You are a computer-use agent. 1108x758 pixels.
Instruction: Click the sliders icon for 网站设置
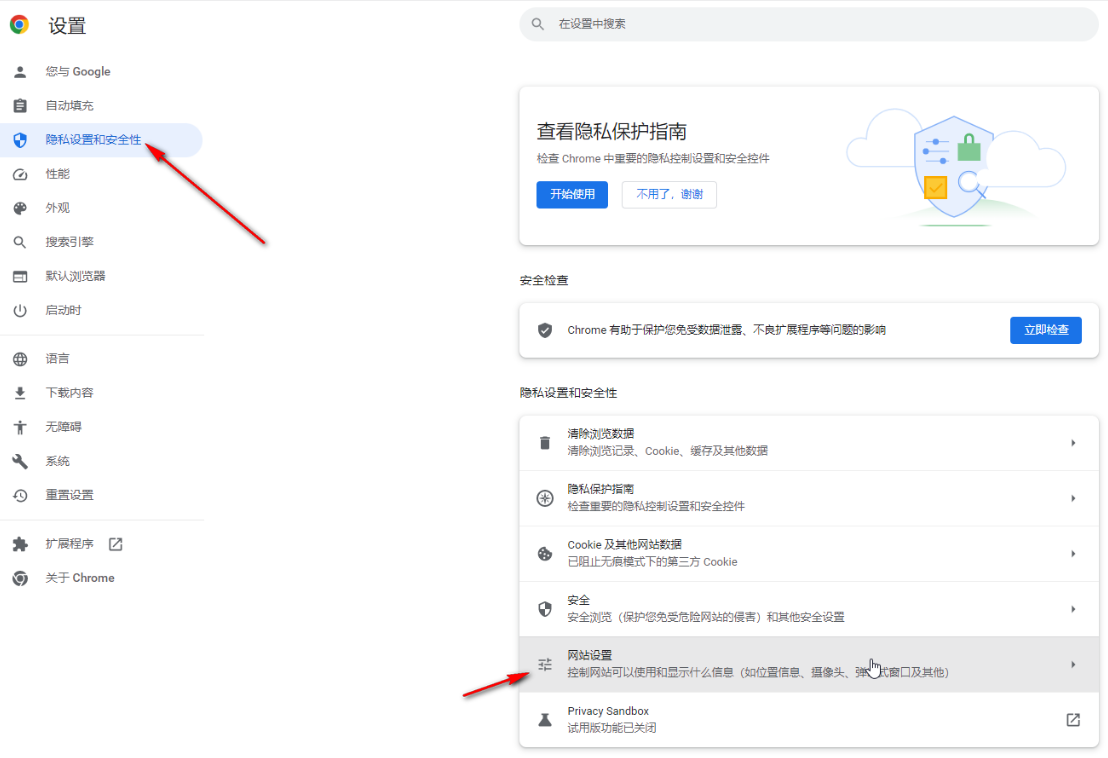pyautogui.click(x=545, y=665)
